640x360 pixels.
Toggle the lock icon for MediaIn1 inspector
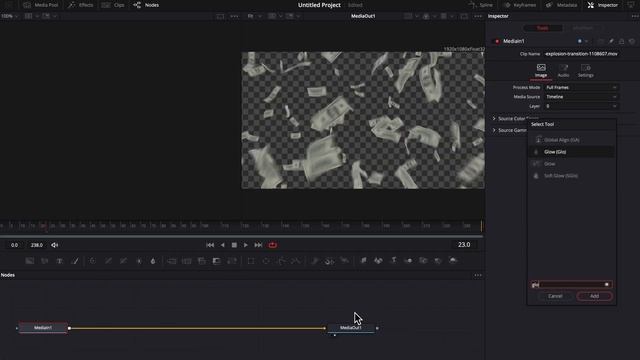[x=621, y=41]
